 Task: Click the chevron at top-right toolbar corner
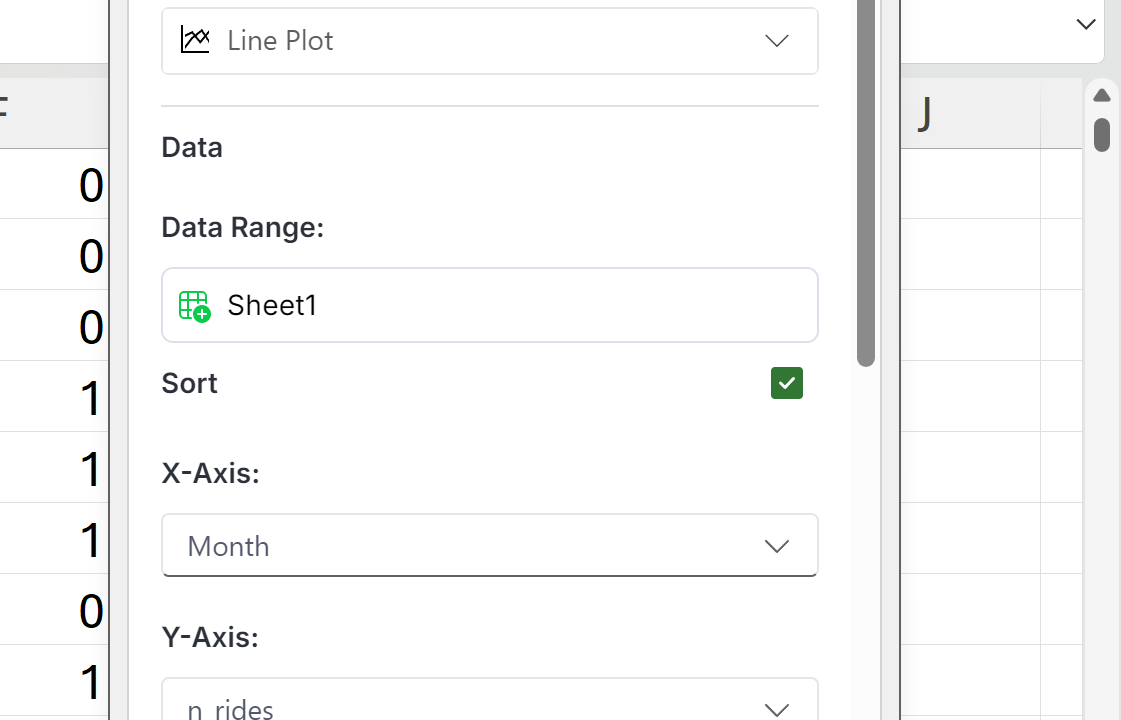click(1086, 24)
